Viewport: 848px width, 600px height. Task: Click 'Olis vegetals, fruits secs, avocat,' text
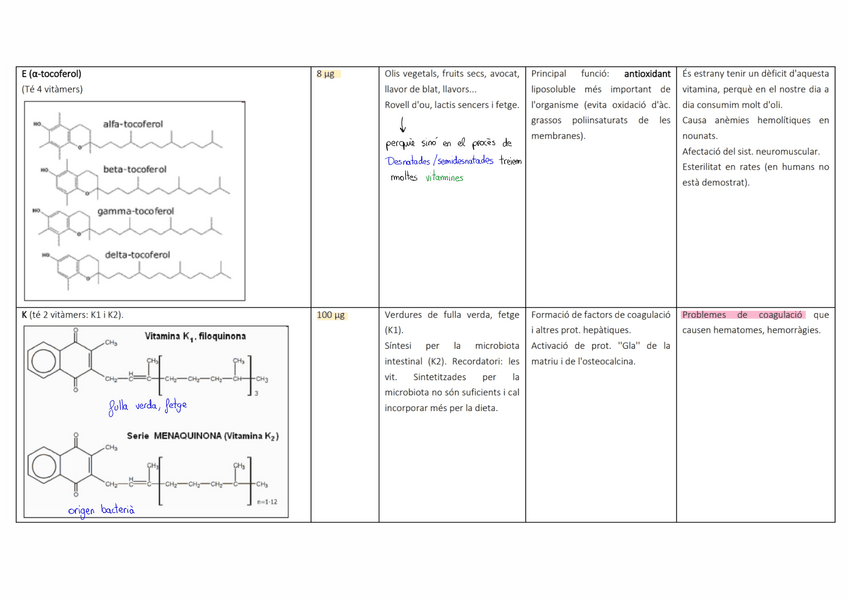[452, 74]
